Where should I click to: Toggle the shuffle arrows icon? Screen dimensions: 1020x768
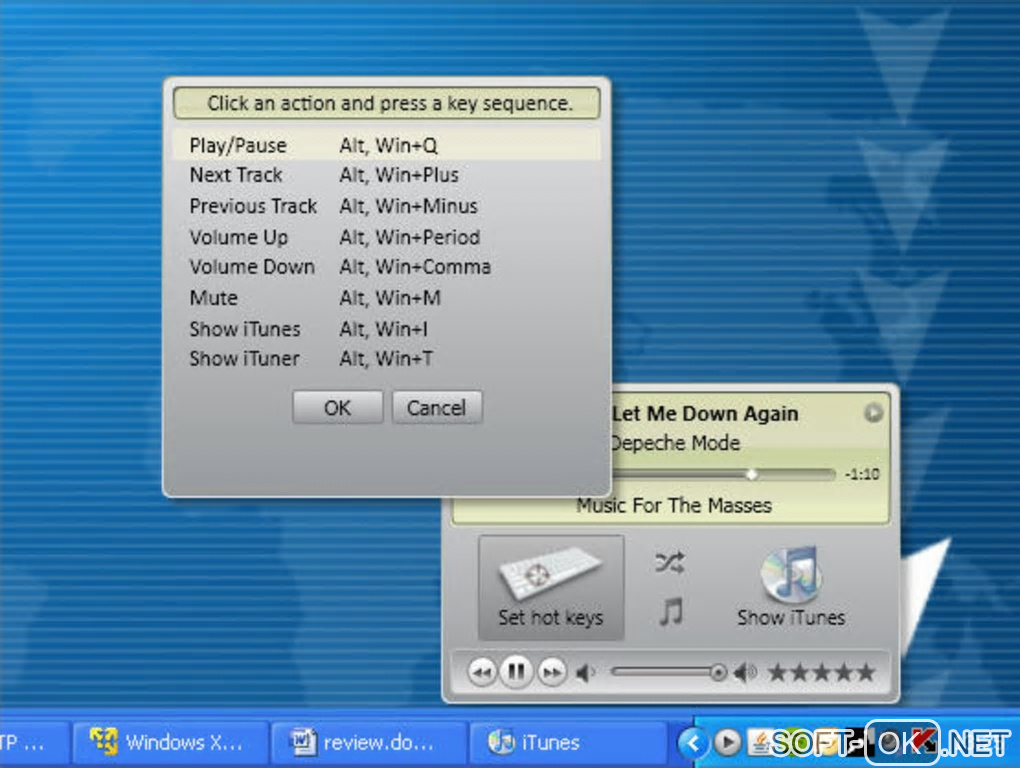coord(670,563)
